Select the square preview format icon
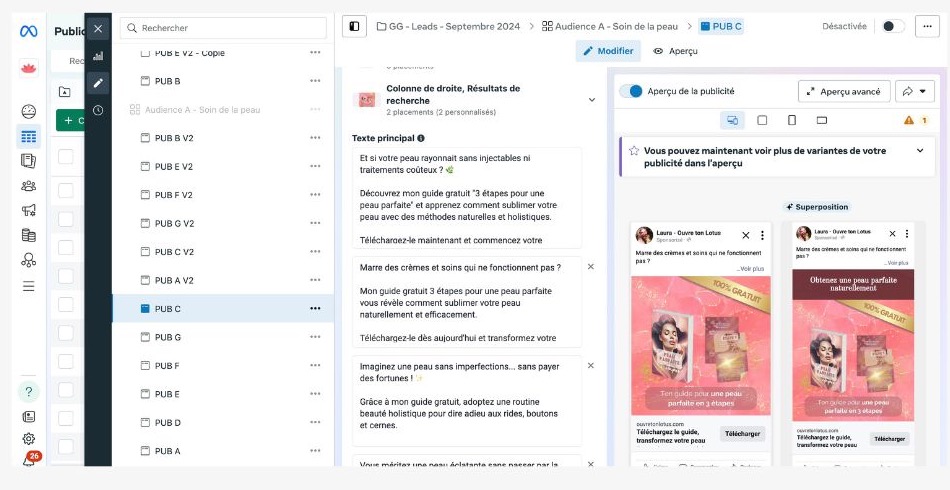The height and width of the screenshot is (490, 950). click(x=762, y=120)
